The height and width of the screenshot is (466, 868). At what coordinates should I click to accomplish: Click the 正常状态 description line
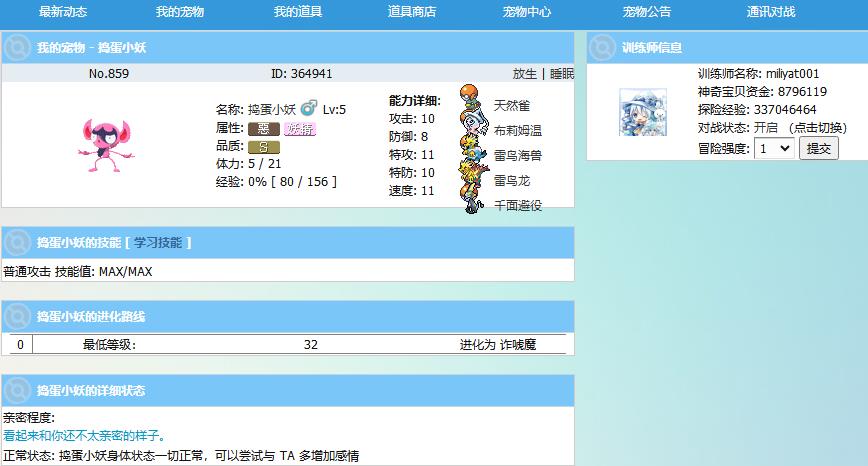[x=181, y=456]
